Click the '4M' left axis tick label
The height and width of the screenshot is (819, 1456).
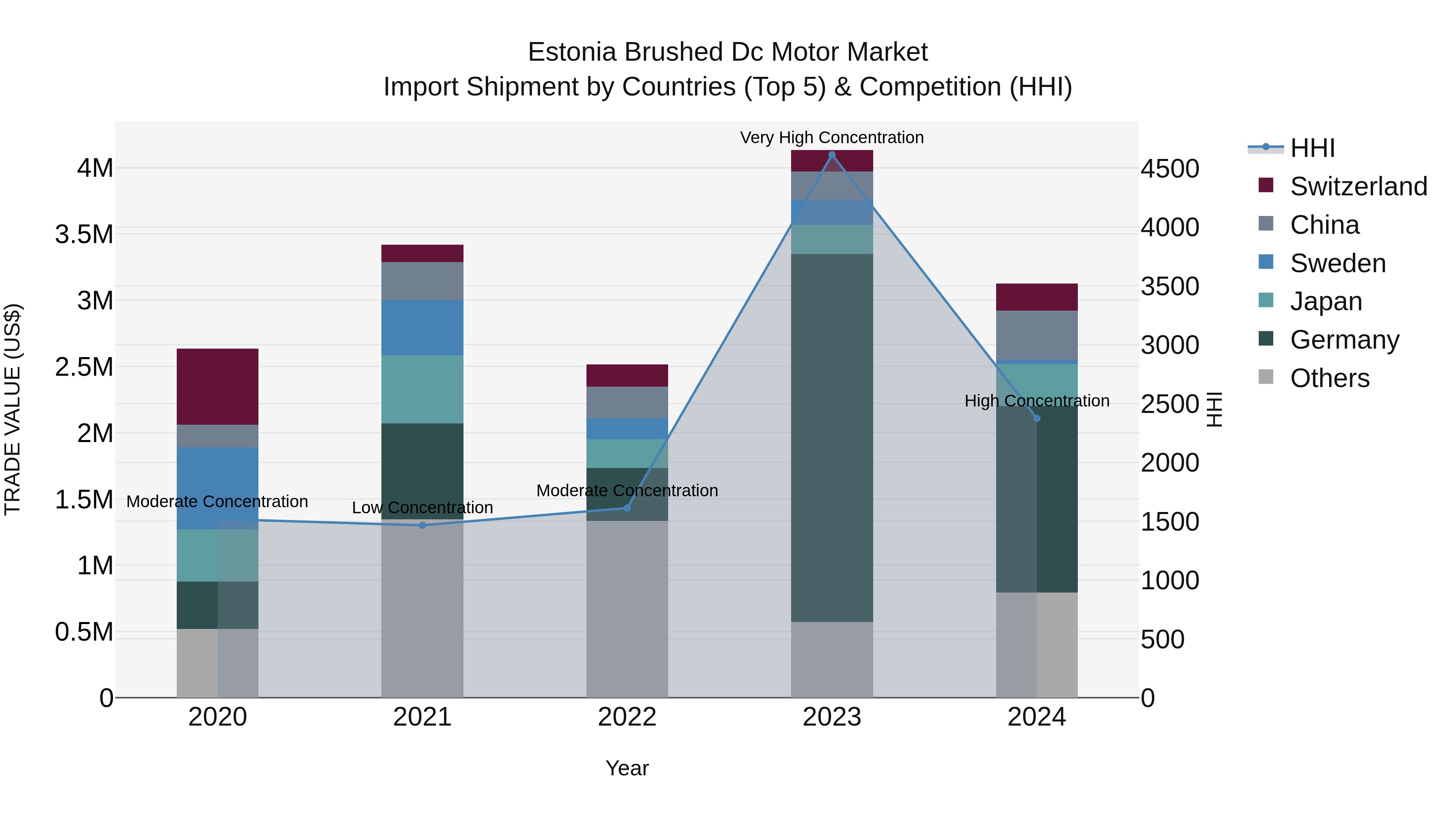click(95, 168)
